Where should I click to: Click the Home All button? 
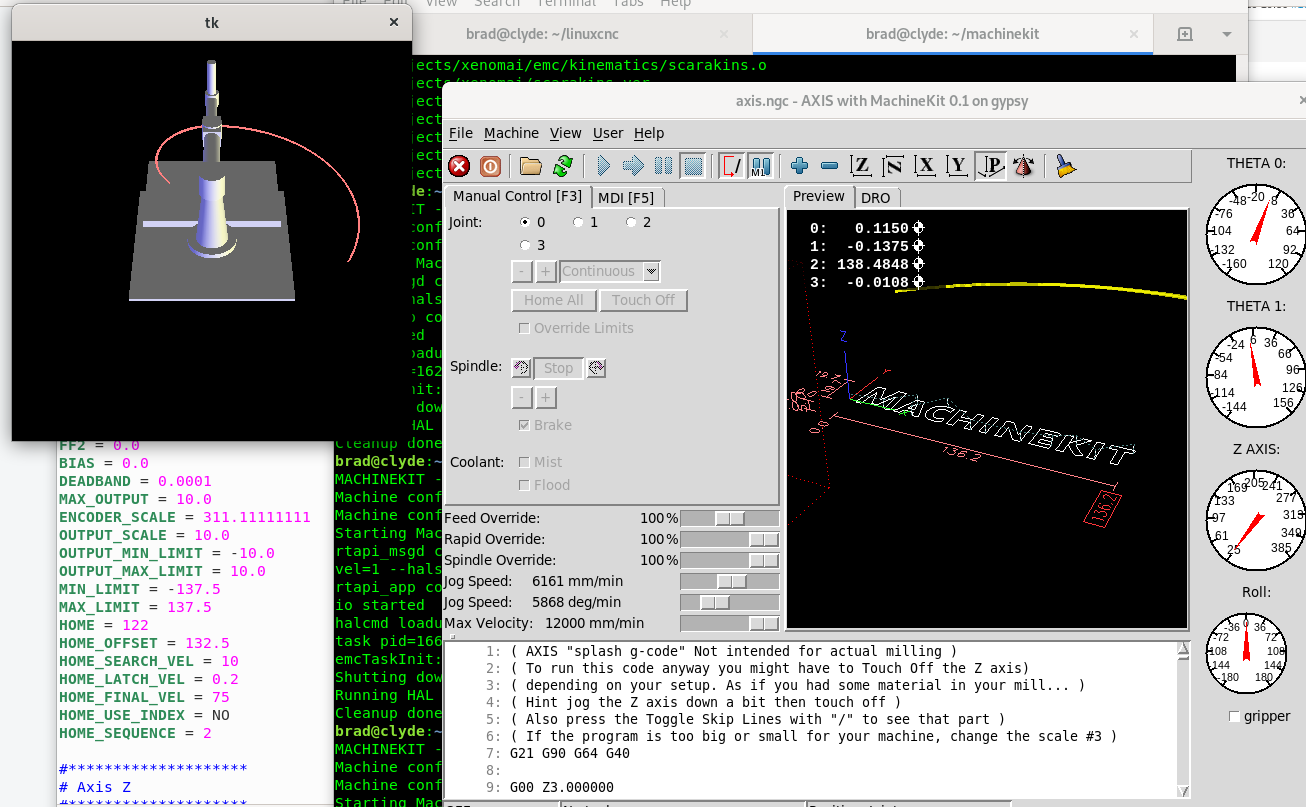click(554, 300)
